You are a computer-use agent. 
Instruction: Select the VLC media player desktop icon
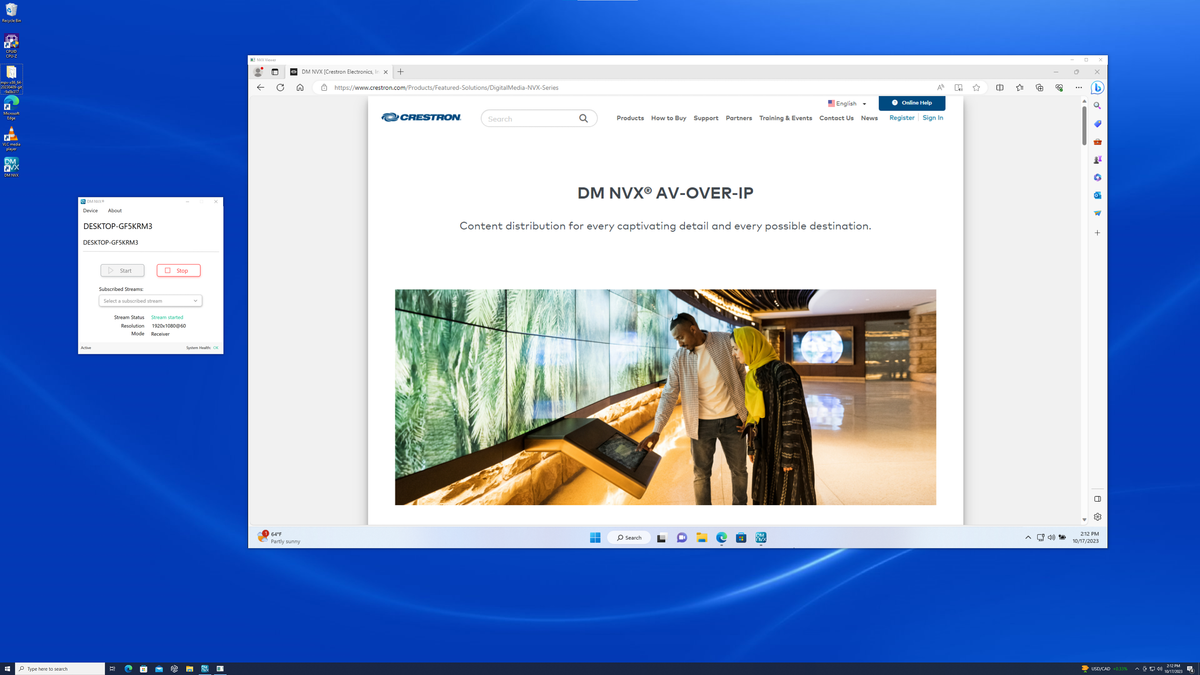11,138
